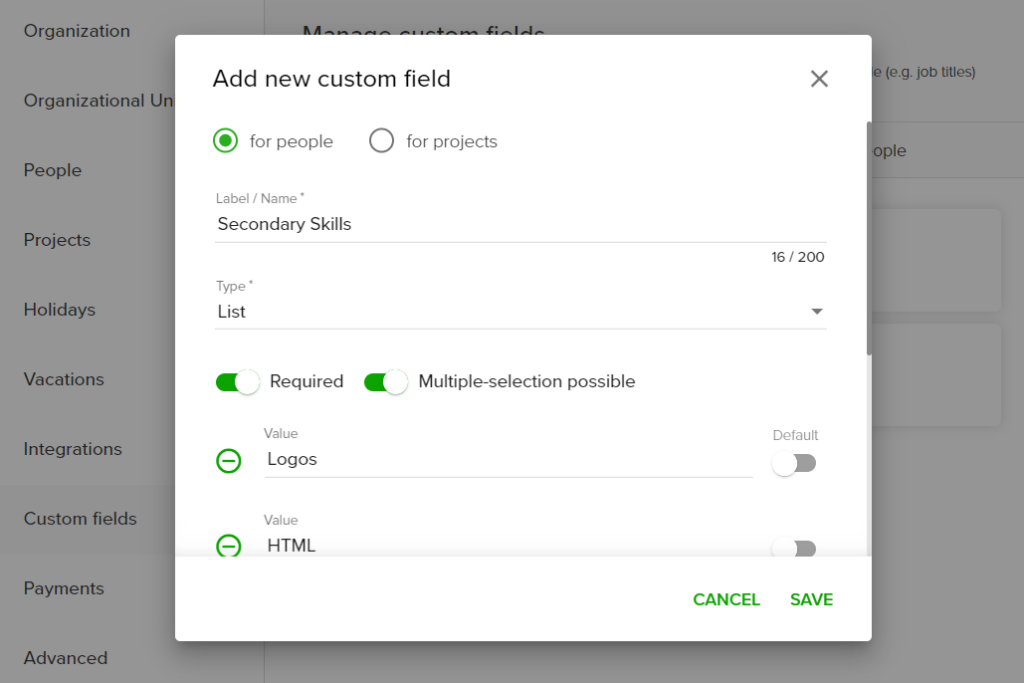Viewport: 1024px width, 683px height.
Task: Toggle Multiple-selection possible switch
Action: (386, 382)
